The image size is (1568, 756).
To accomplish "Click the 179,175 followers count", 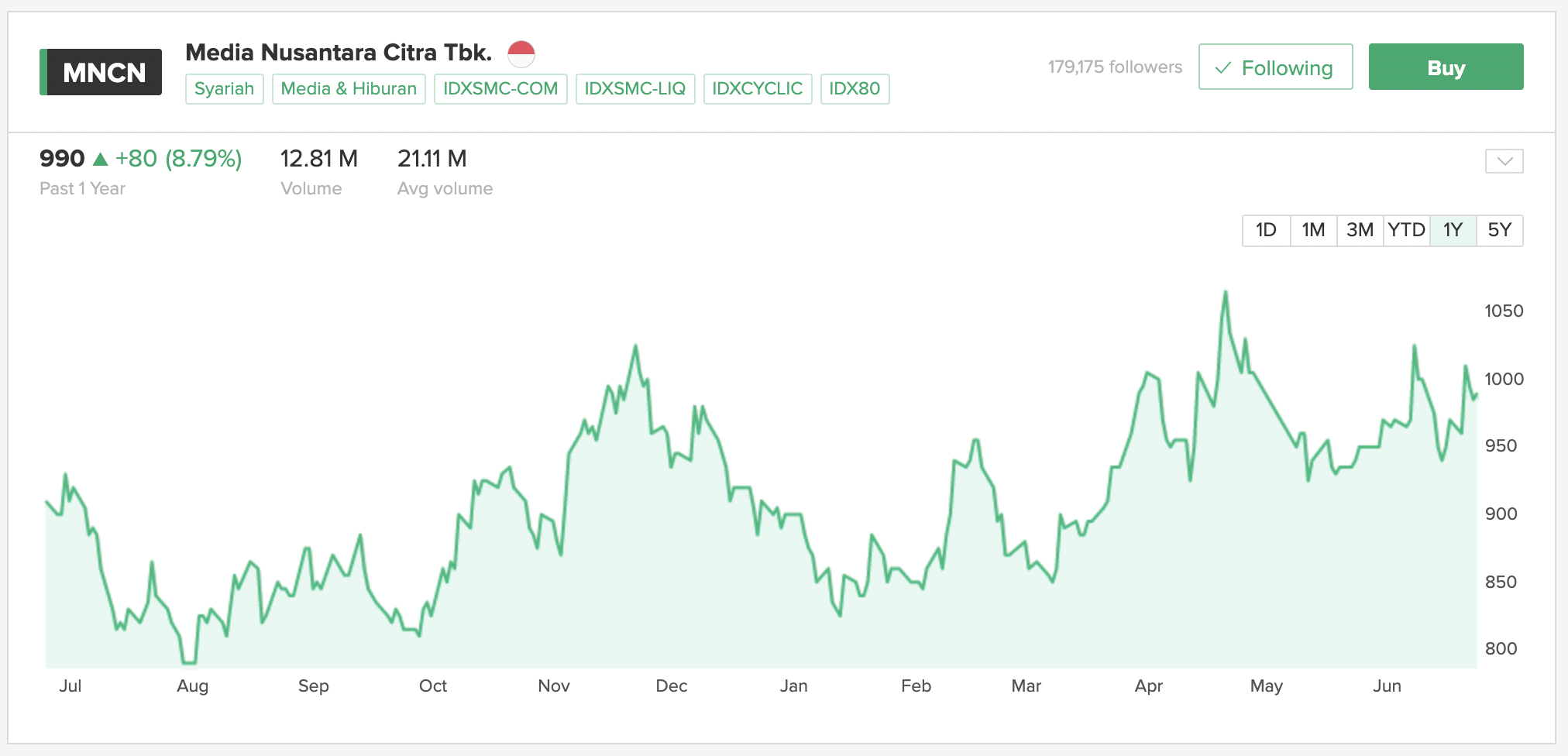I will 1115,67.
